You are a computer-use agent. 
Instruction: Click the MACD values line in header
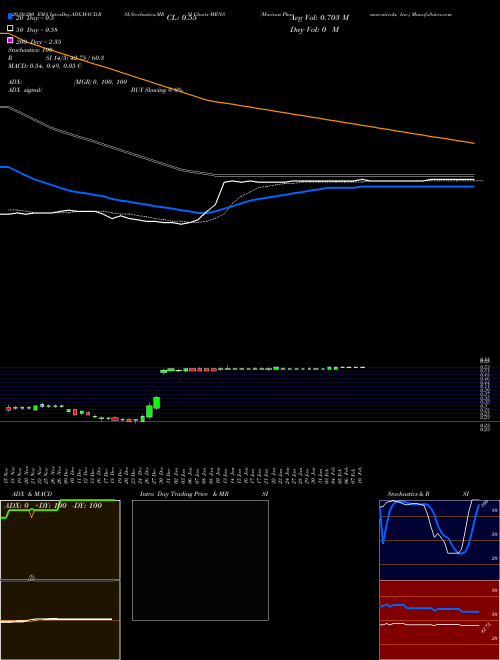[x=45, y=66]
